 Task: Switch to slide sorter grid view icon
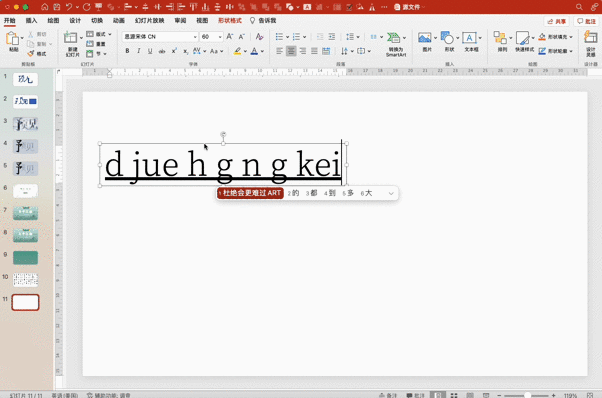[x=454, y=395]
